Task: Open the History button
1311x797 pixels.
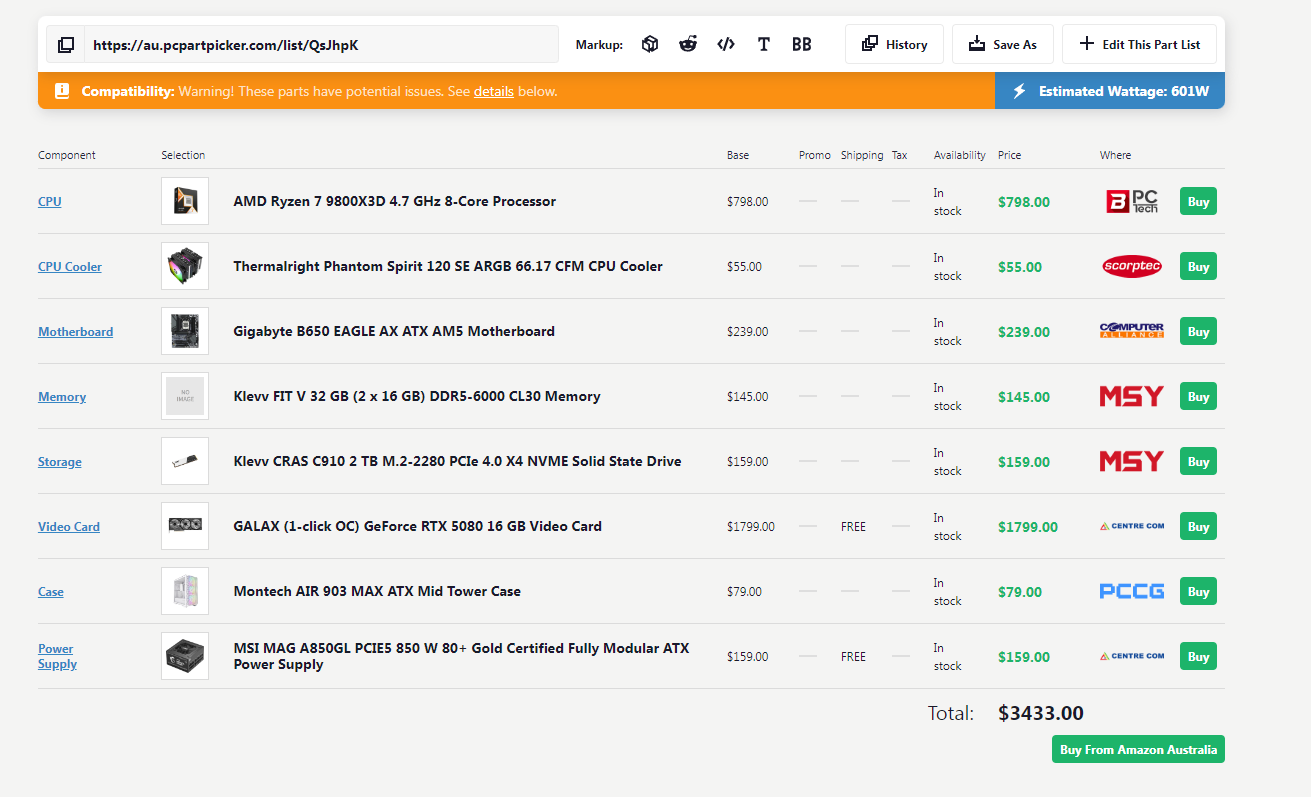Action: pyautogui.click(x=894, y=44)
